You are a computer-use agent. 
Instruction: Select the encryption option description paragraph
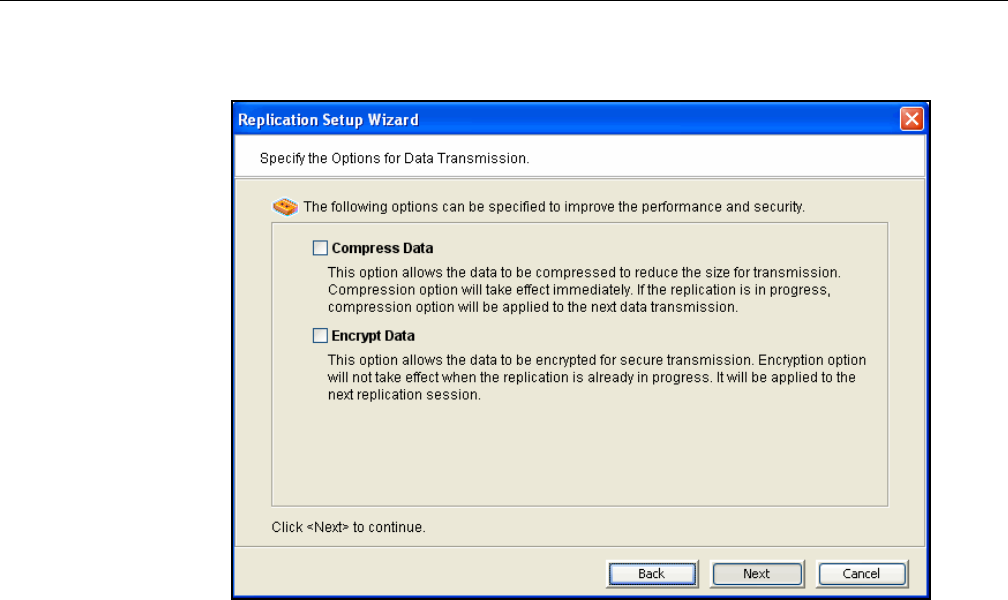click(x=598, y=377)
